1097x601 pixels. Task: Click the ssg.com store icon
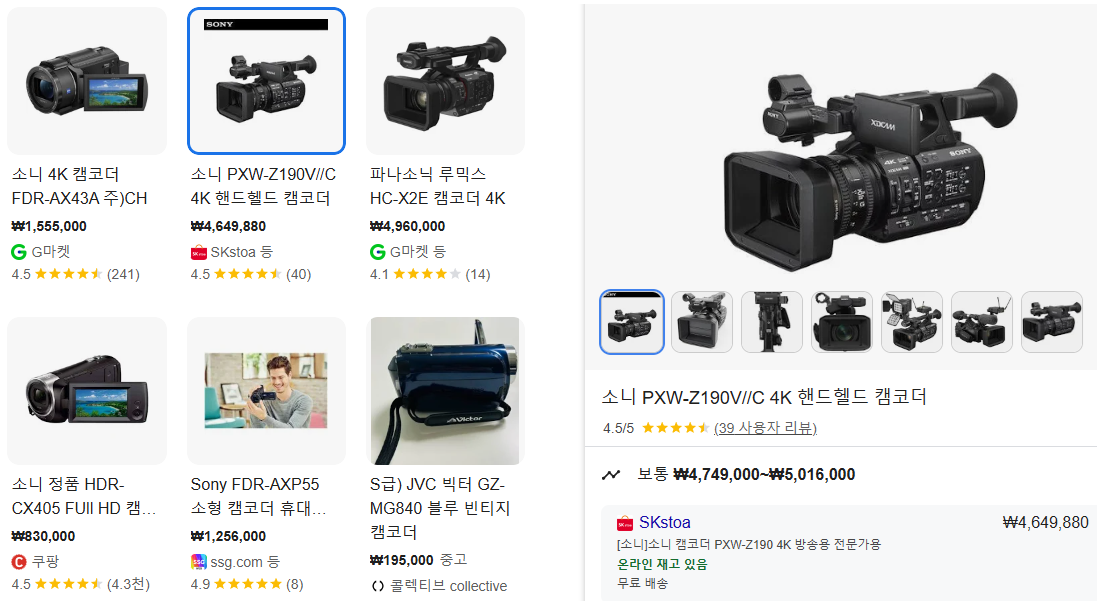199,562
